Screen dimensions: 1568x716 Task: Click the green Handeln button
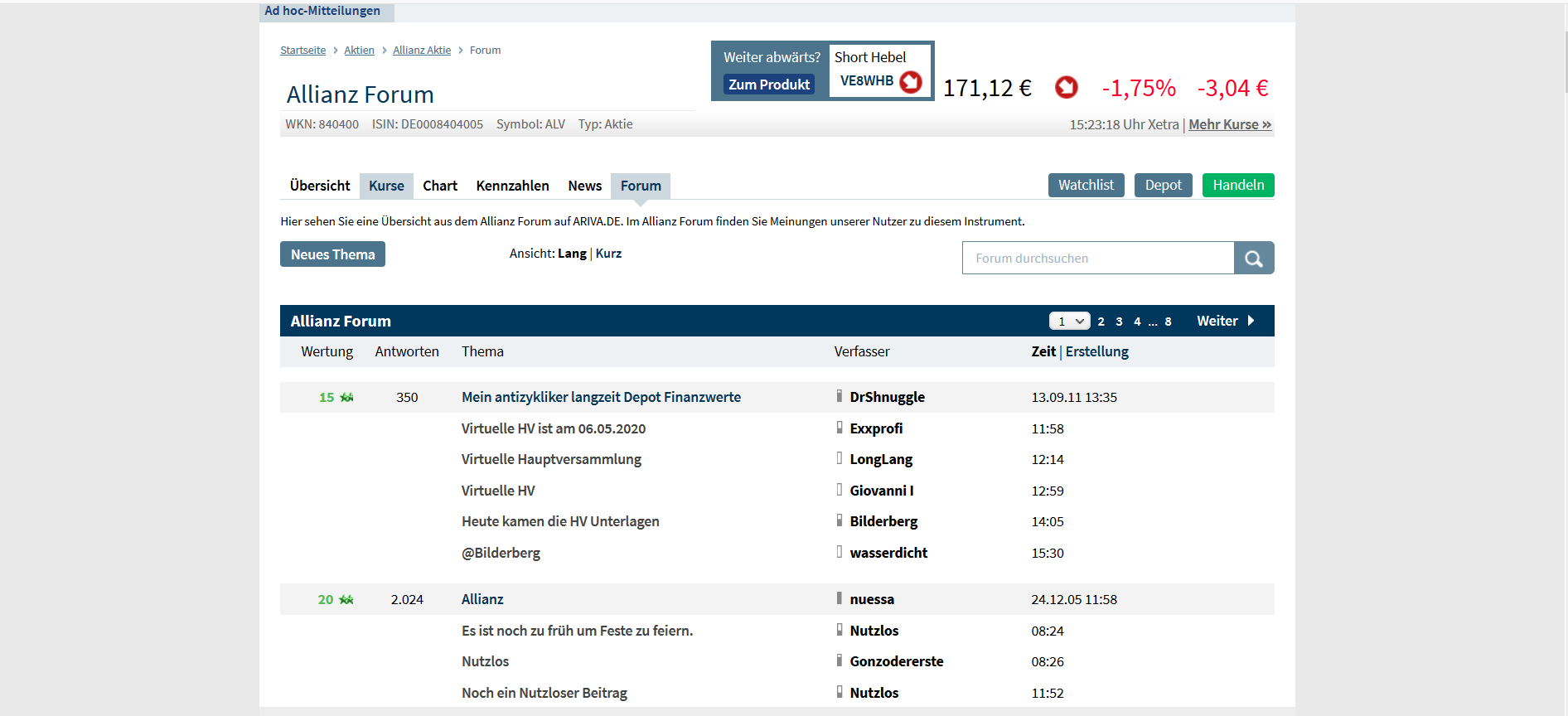[1237, 185]
